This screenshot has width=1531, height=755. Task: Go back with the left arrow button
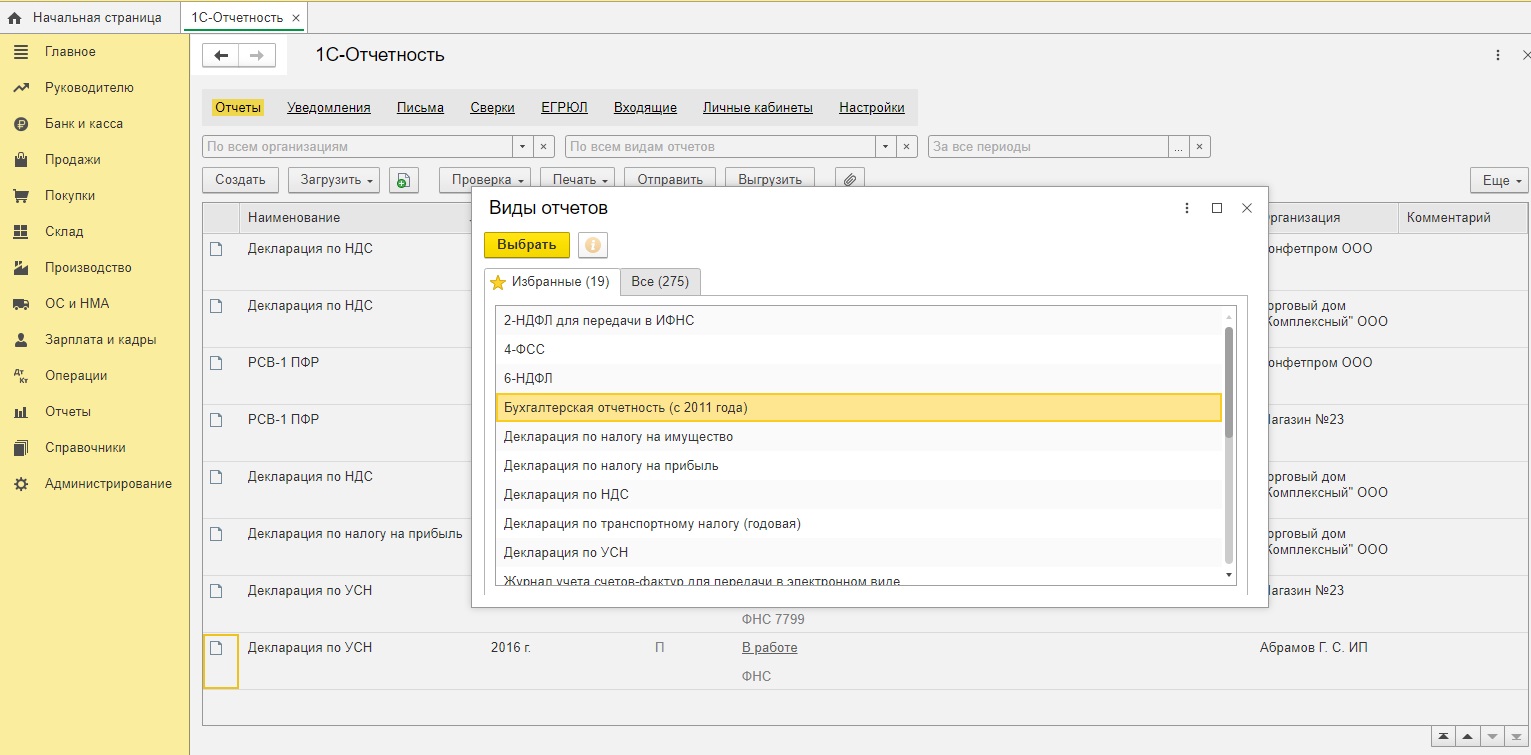(221, 56)
